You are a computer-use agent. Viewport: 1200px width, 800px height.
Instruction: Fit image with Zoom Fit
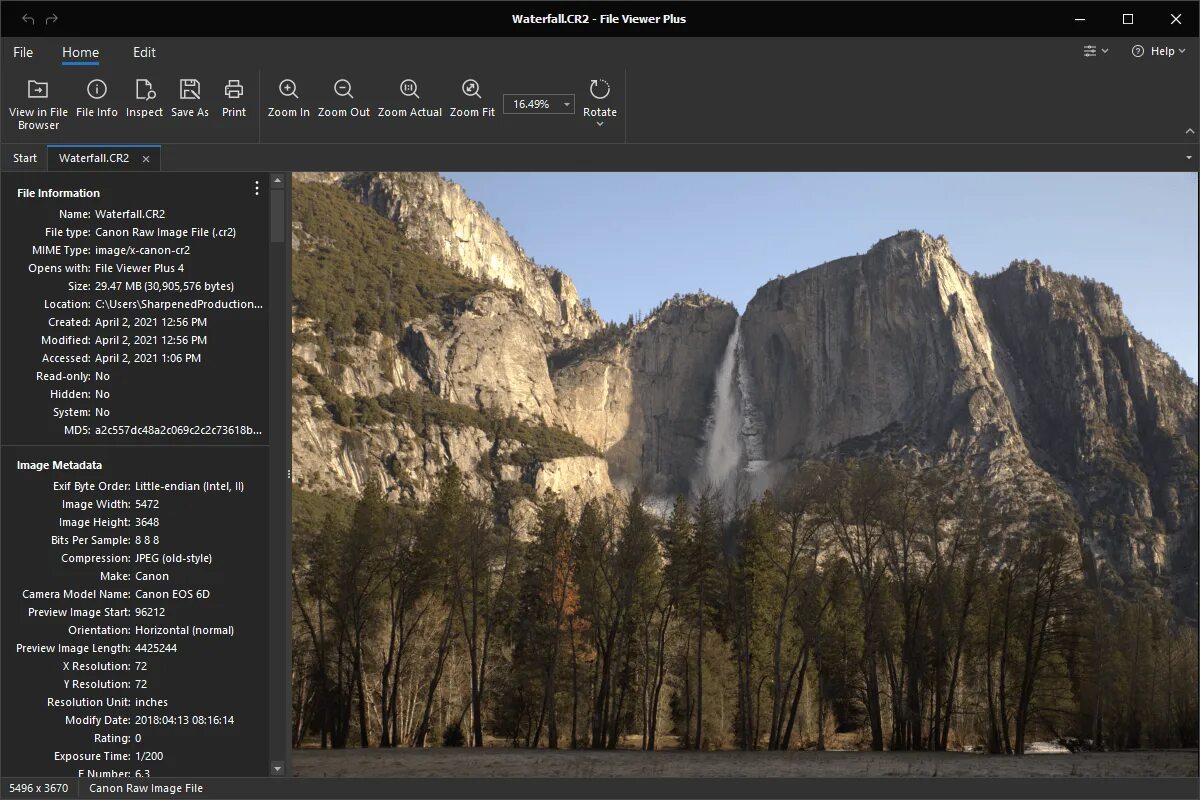(472, 98)
